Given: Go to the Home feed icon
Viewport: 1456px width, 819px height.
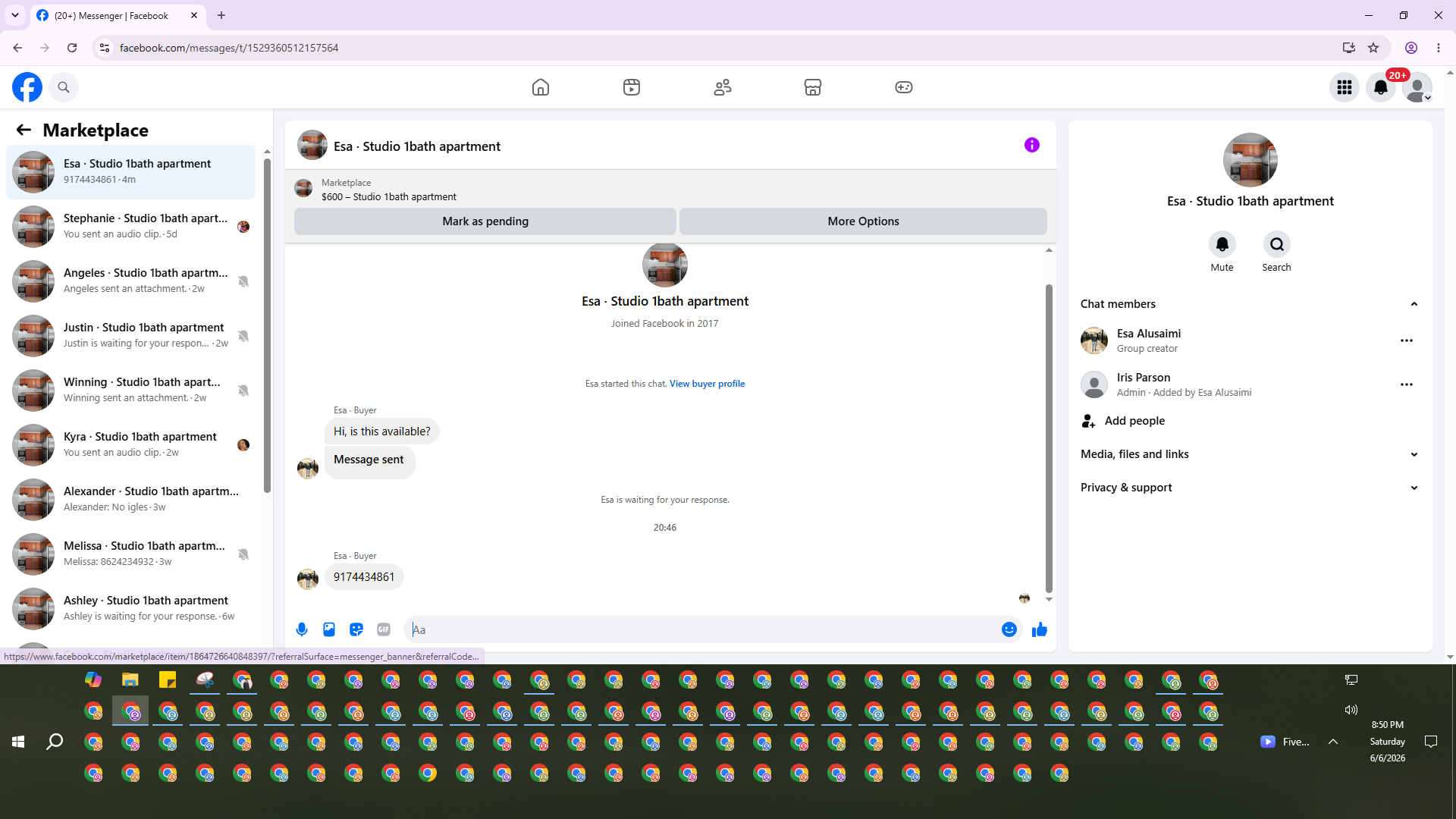Looking at the screenshot, I should pos(541,87).
